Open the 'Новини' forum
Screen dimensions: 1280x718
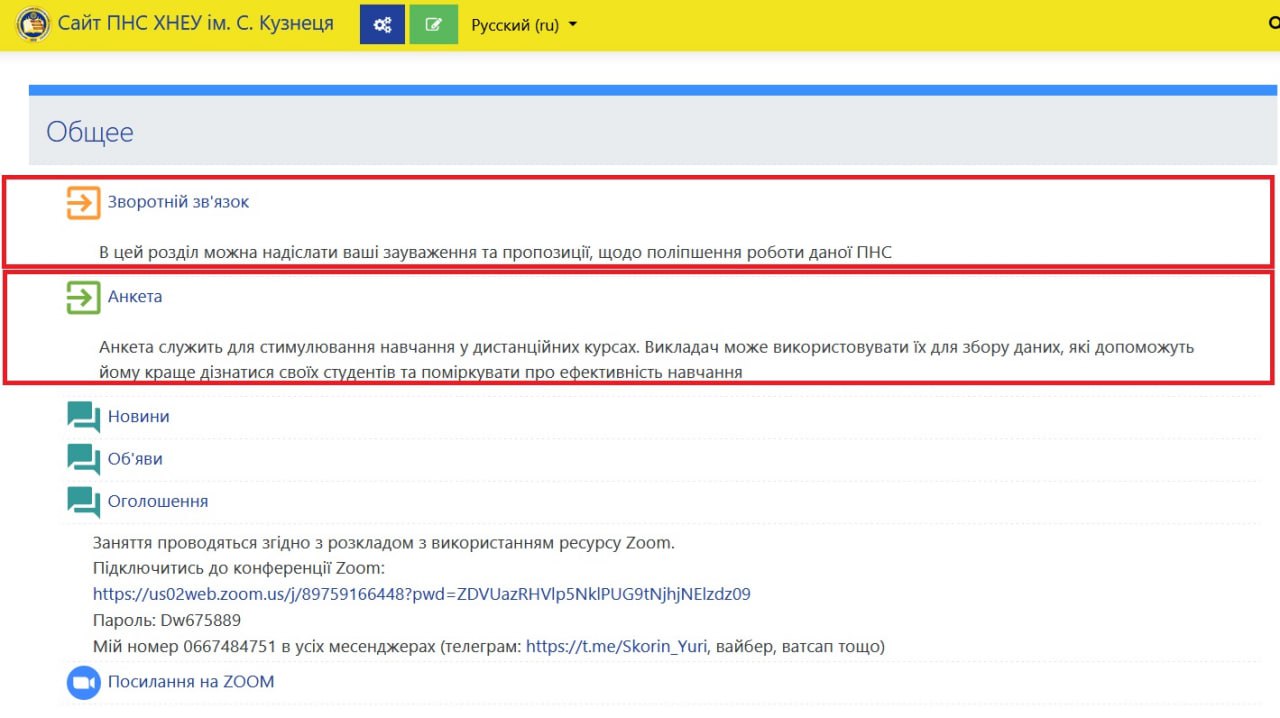point(138,417)
